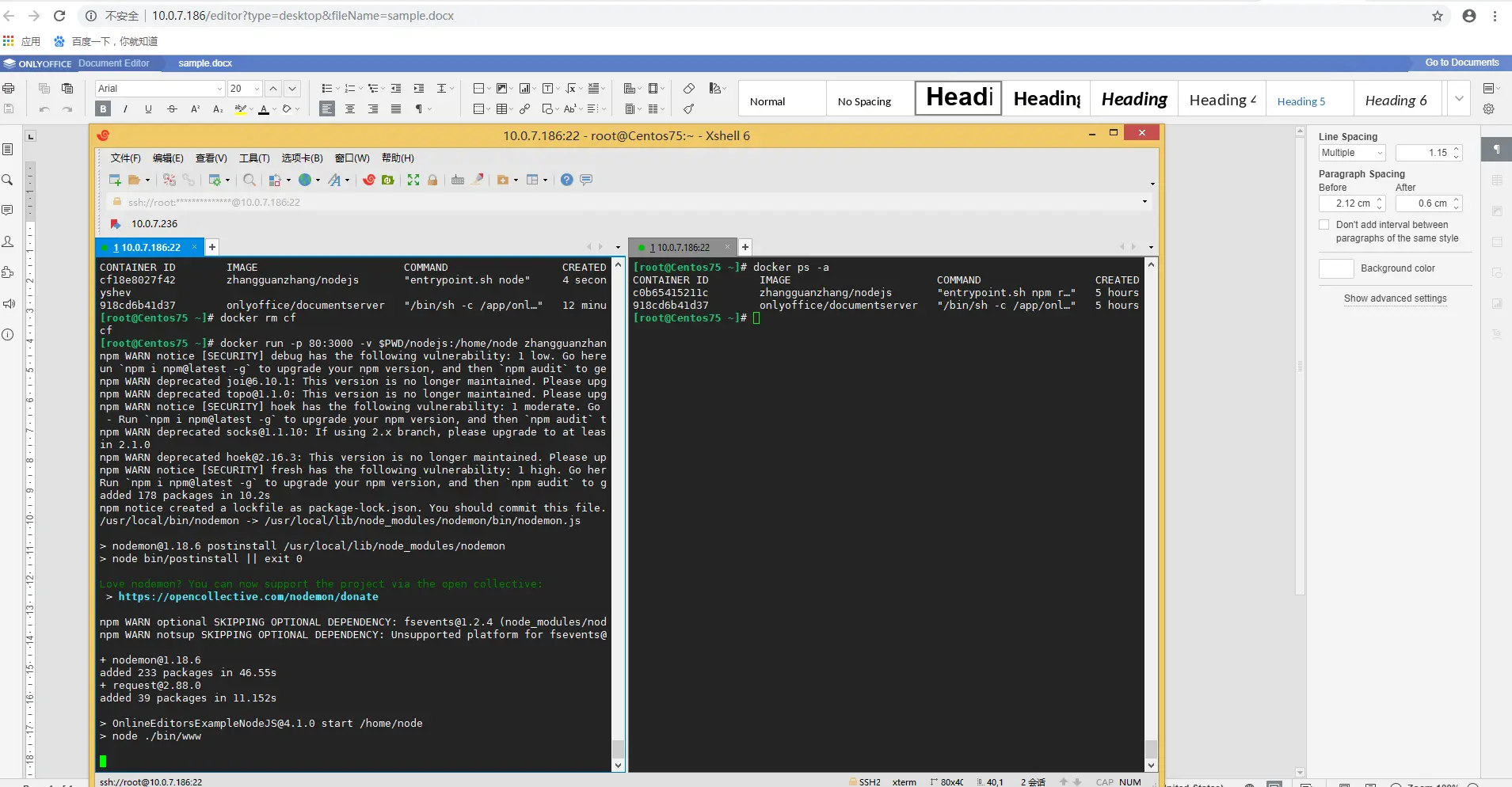Check Don't add interval between paragraphs

(x=1324, y=225)
